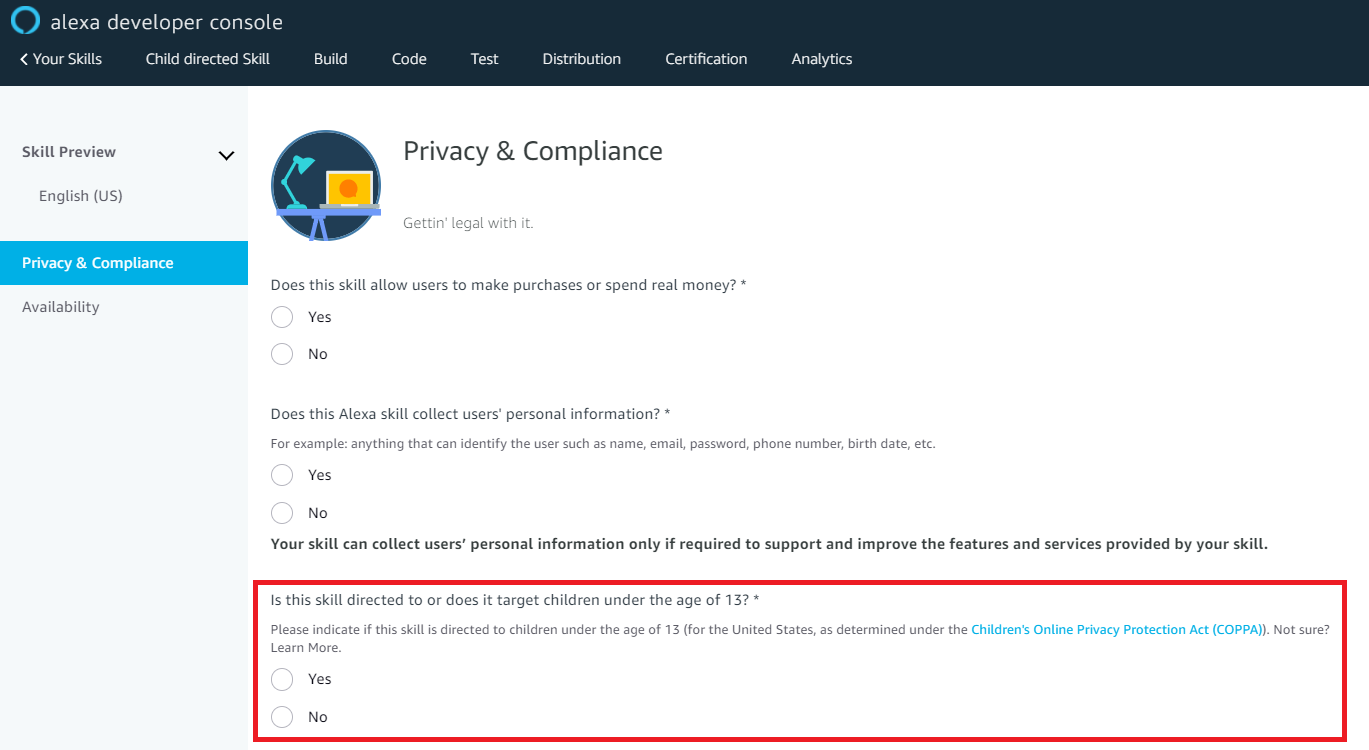Navigate back using the Your Skills arrow
This screenshot has width=1369, height=750.
(60, 58)
